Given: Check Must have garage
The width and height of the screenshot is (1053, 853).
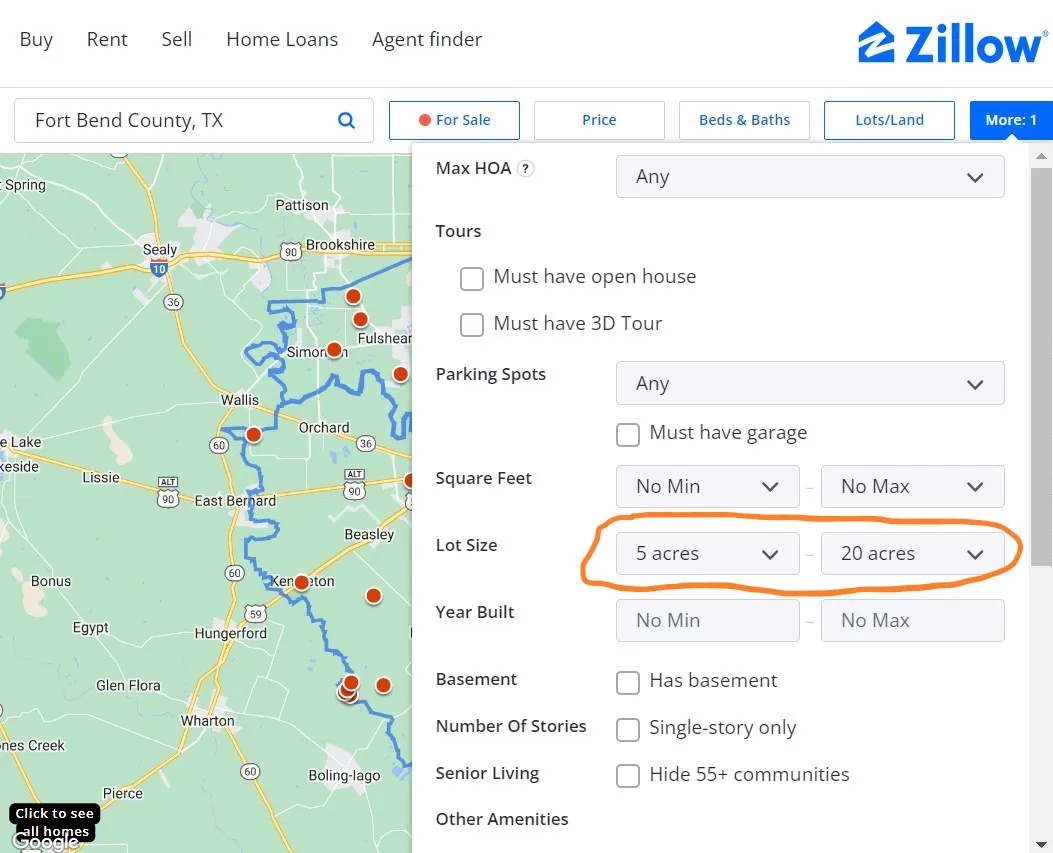Looking at the screenshot, I should pyautogui.click(x=628, y=435).
